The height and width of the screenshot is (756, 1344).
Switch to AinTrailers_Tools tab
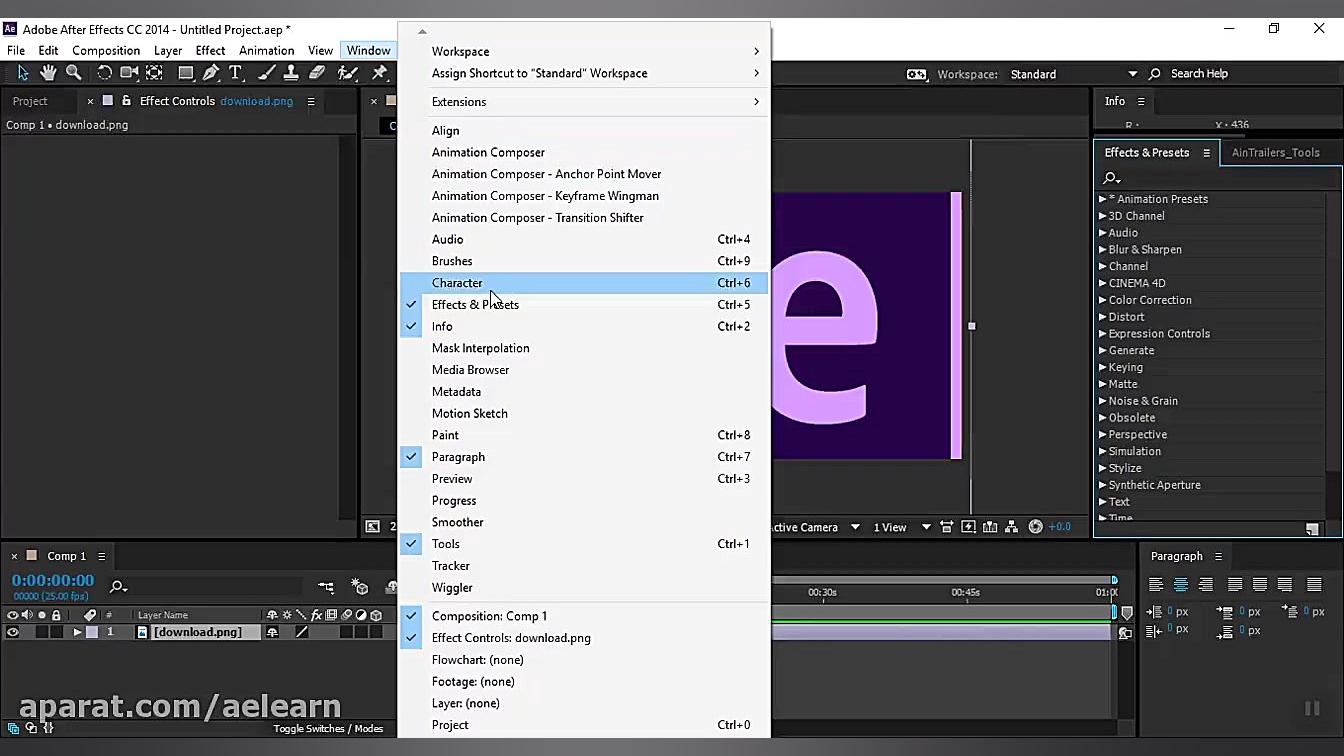[x=1275, y=153]
